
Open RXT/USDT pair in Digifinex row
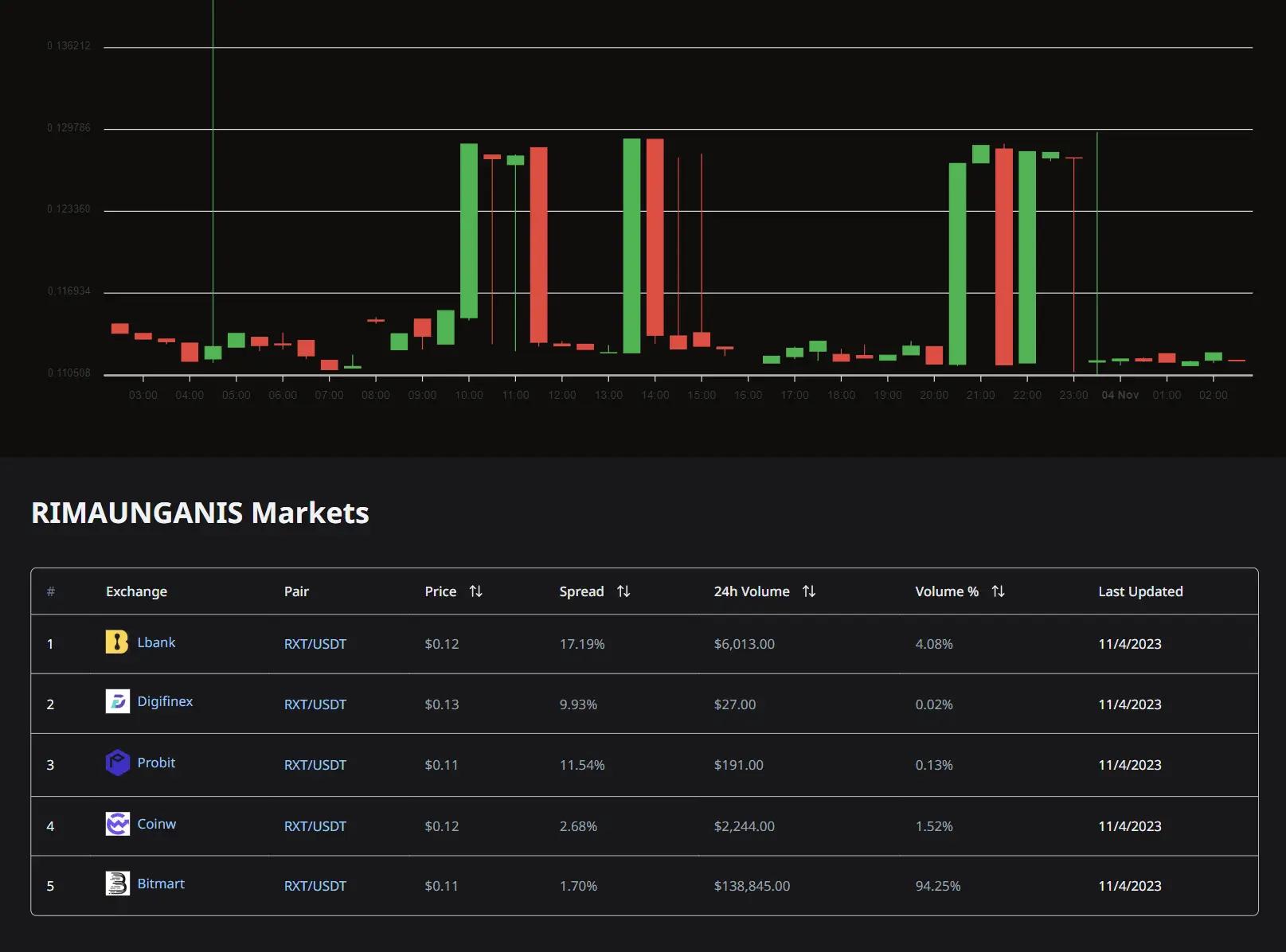click(x=315, y=704)
